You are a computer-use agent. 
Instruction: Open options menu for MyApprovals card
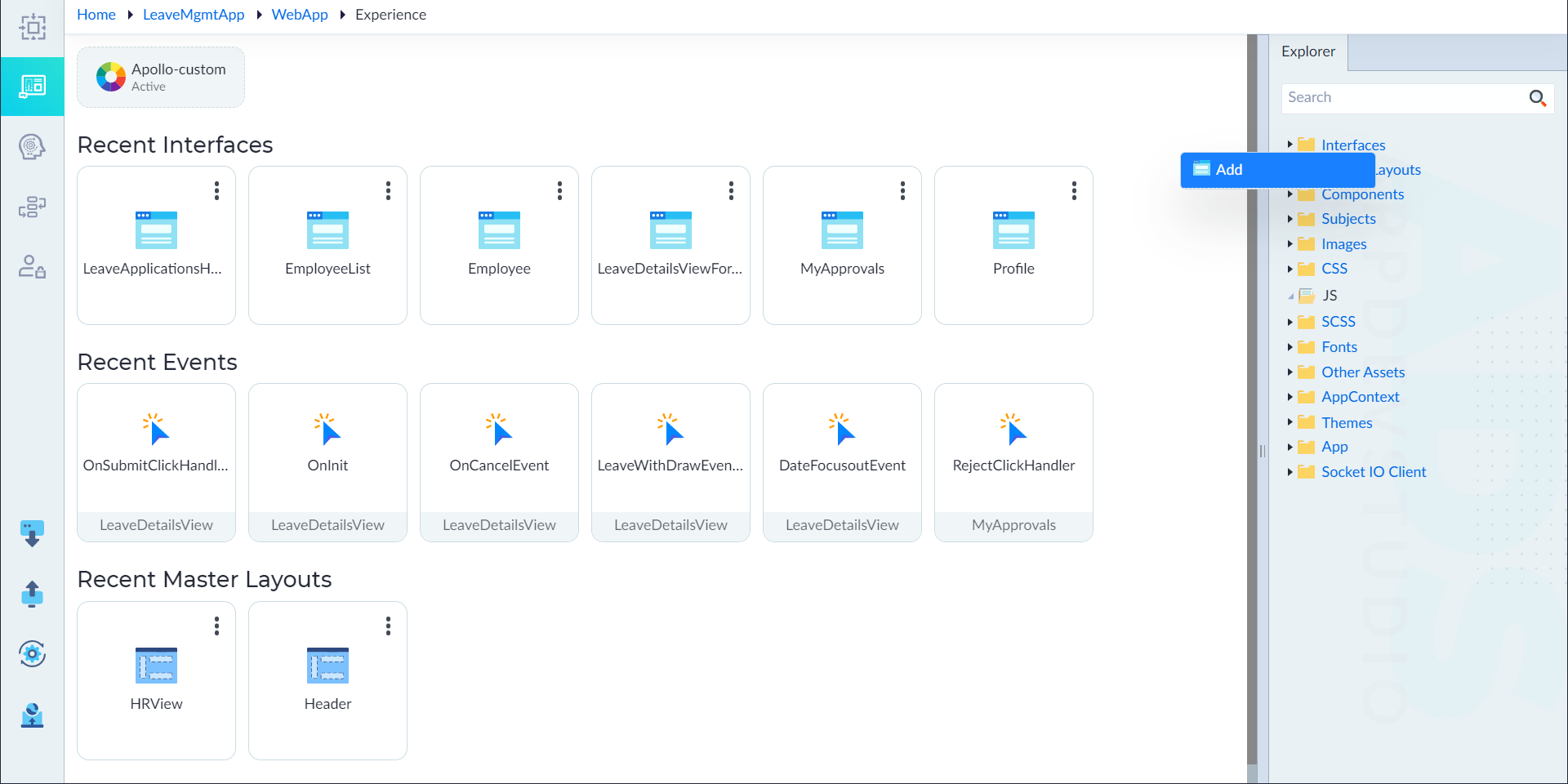902,191
